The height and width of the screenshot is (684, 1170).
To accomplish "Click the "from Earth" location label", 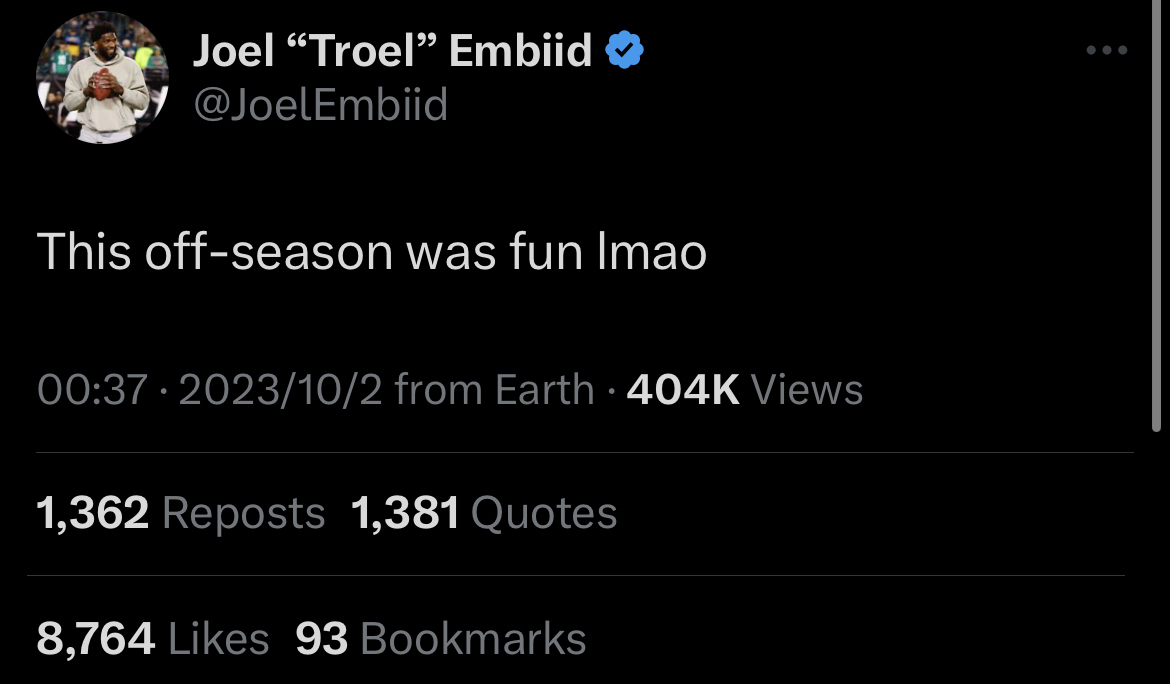I will [x=495, y=389].
